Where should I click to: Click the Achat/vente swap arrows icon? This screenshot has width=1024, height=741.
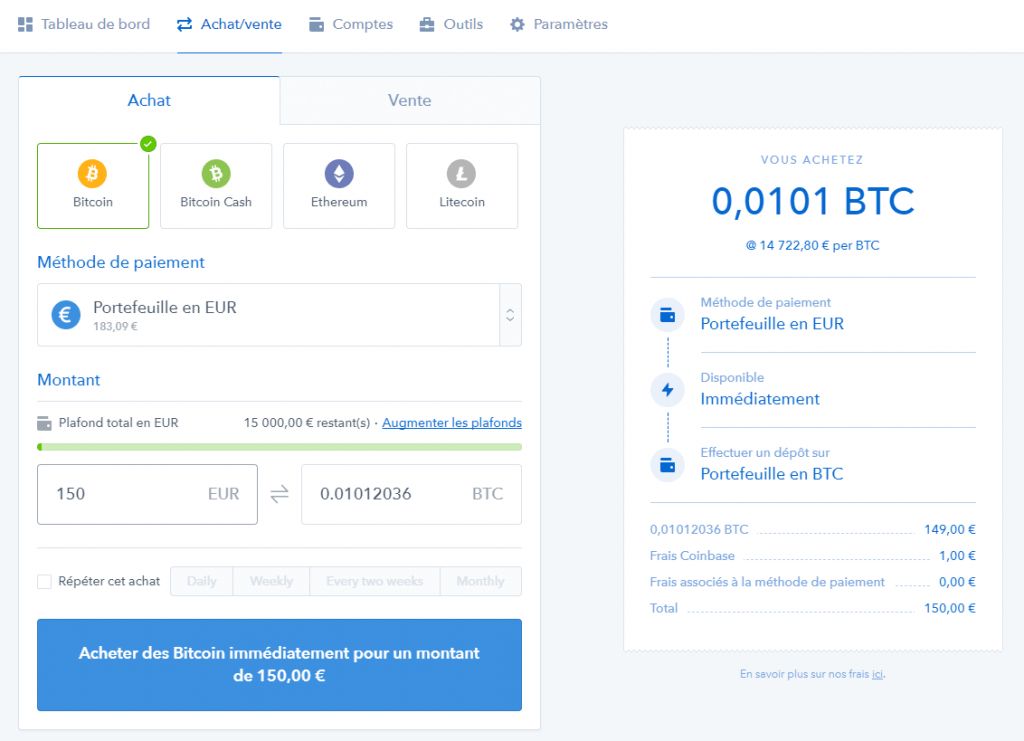185,25
